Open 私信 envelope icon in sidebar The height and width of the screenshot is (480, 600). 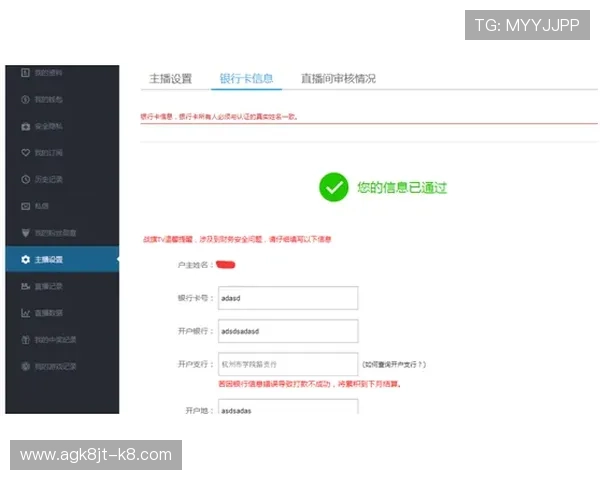click(25, 206)
